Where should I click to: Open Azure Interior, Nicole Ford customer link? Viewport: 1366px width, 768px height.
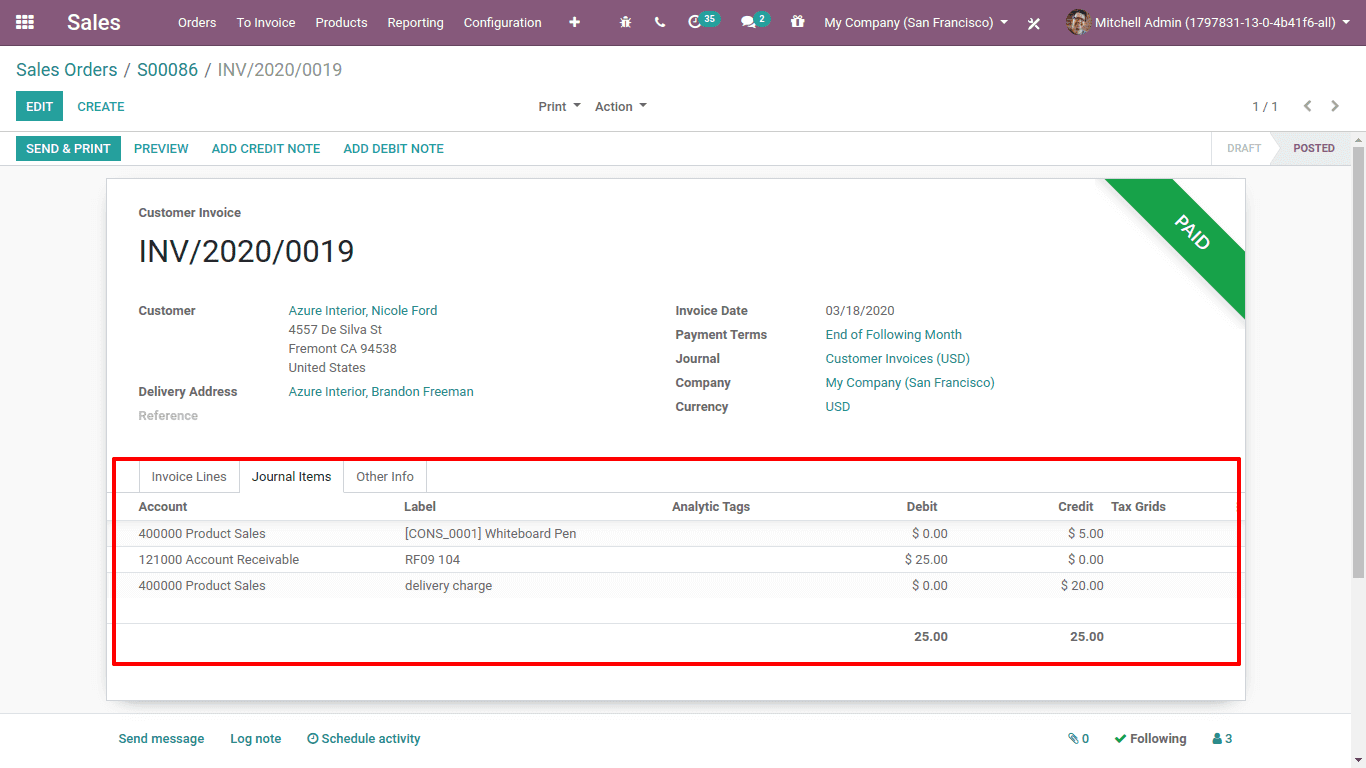363,311
